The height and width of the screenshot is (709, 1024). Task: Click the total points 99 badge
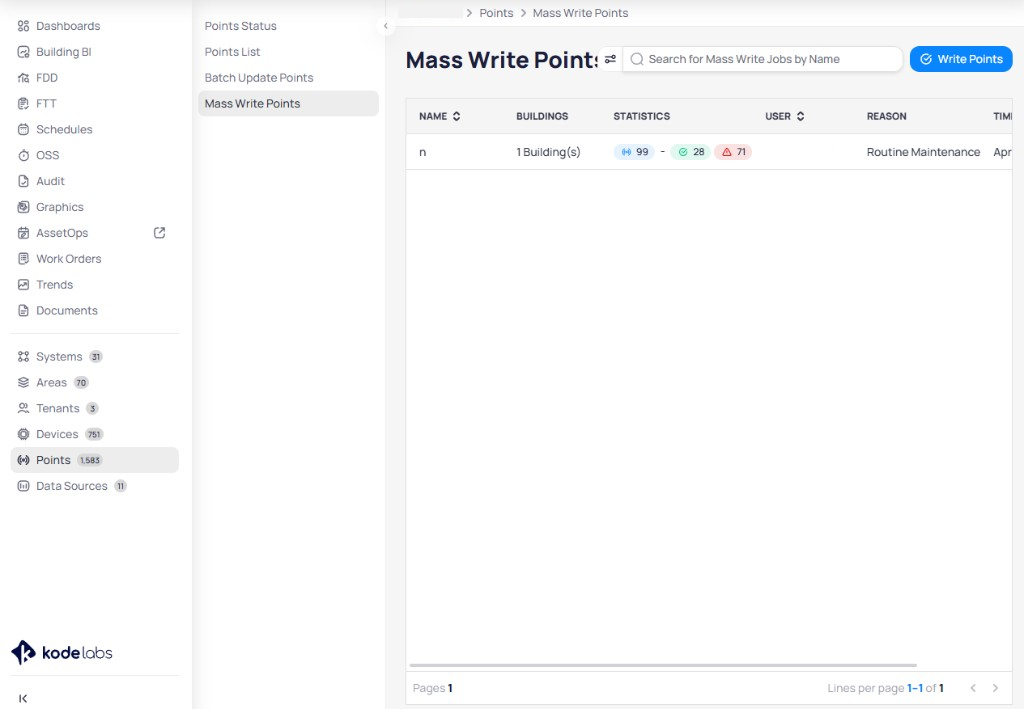point(634,152)
